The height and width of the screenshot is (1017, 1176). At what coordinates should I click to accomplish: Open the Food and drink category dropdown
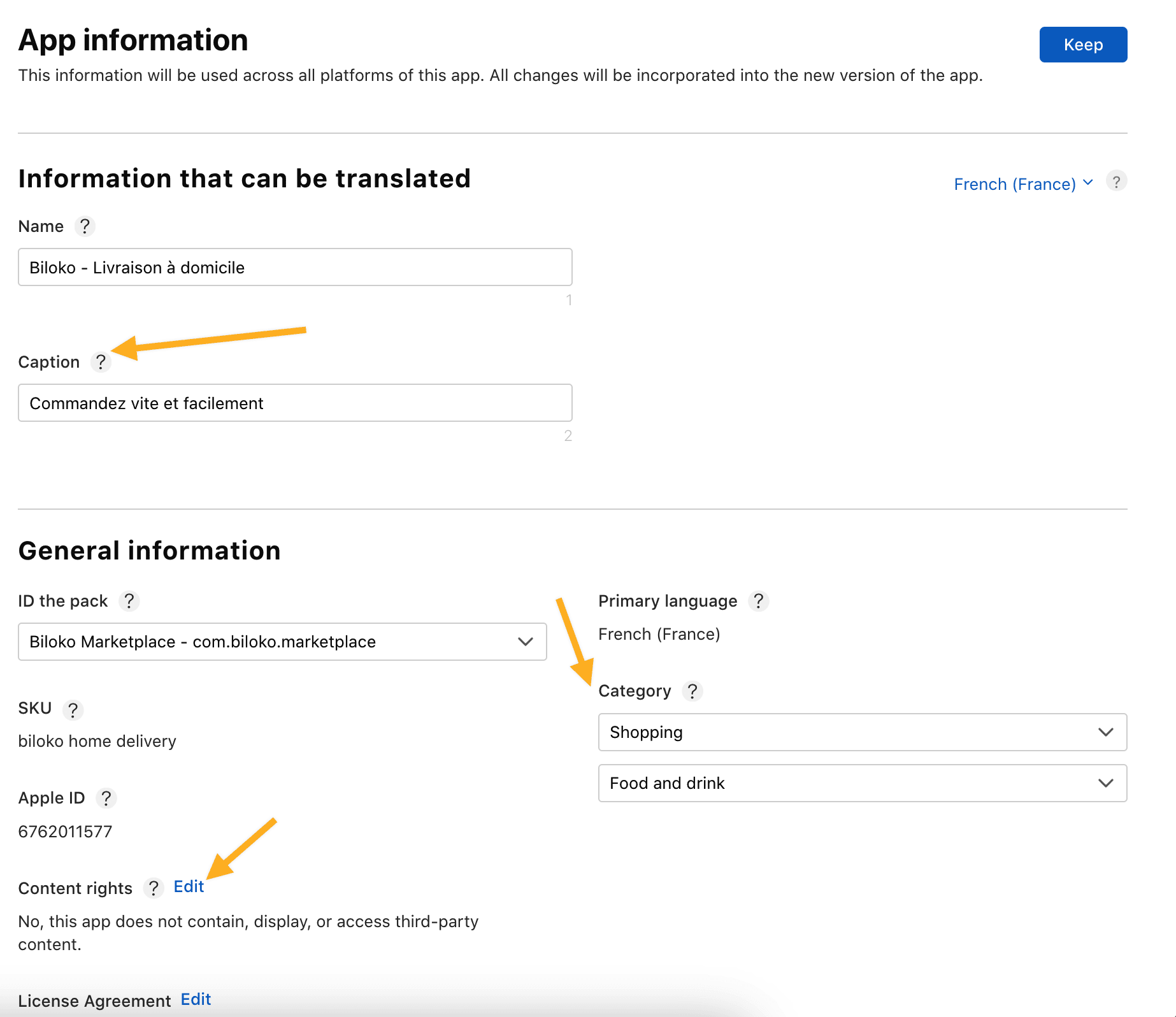tap(863, 783)
